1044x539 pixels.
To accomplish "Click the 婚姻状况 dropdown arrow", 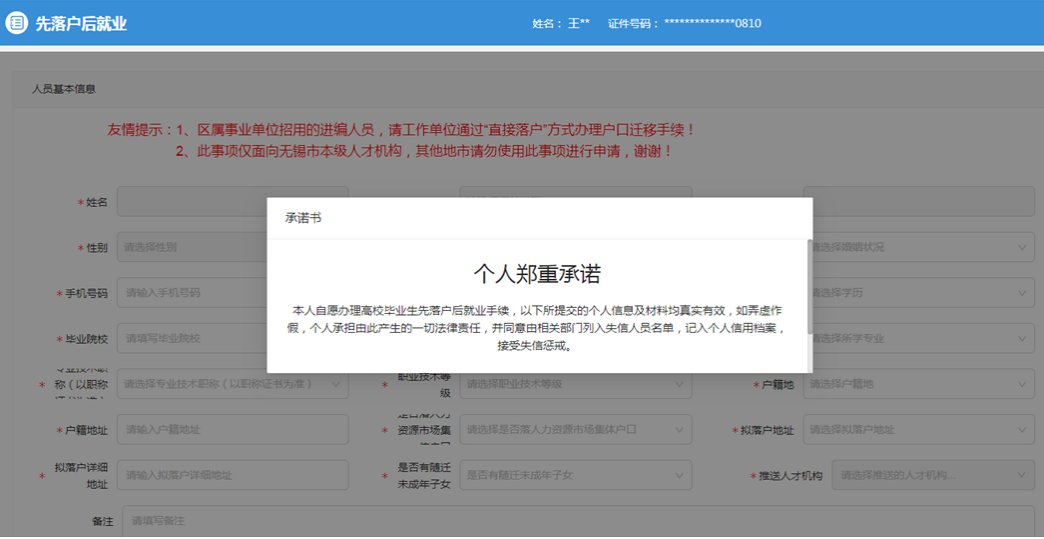I will point(1023,247).
